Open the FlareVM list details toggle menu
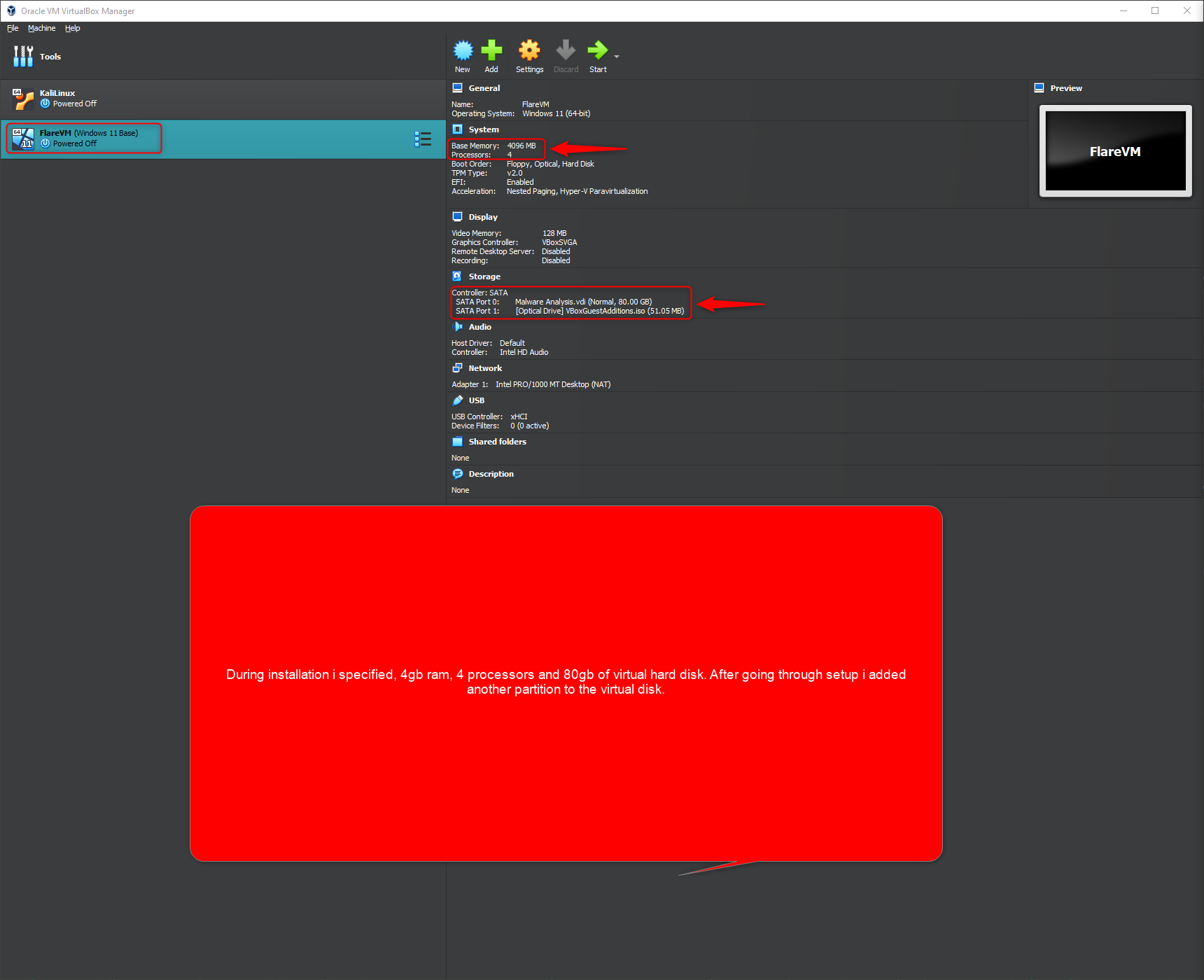This screenshot has height=980, width=1204. click(x=423, y=139)
